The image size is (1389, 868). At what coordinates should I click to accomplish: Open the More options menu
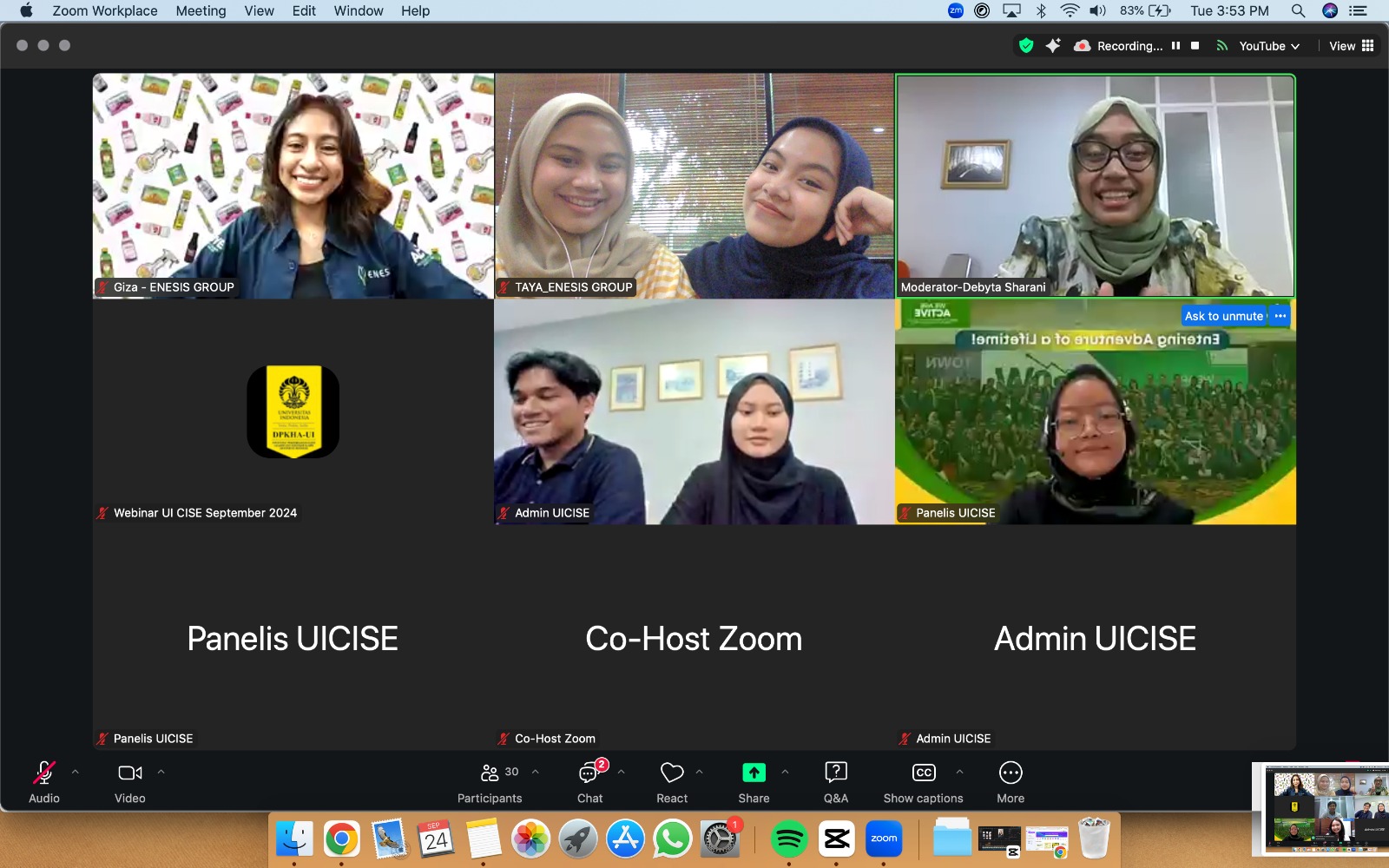[1010, 773]
